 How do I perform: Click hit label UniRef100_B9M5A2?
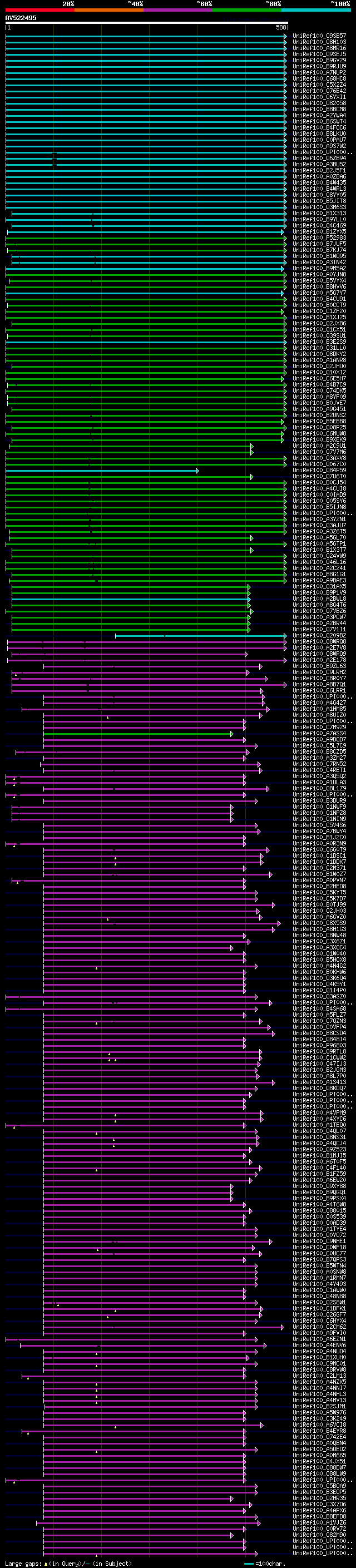[319, 269]
